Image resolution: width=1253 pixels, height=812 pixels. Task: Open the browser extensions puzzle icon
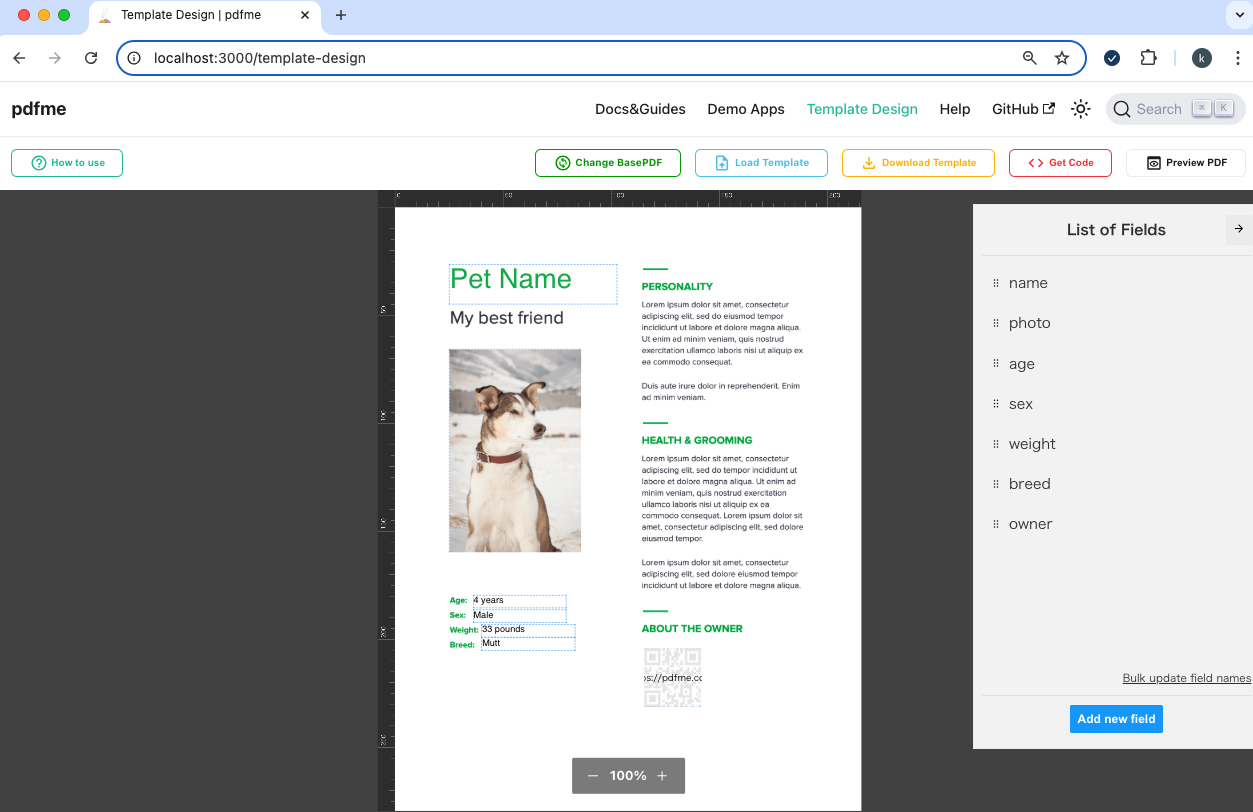point(1148,58)
